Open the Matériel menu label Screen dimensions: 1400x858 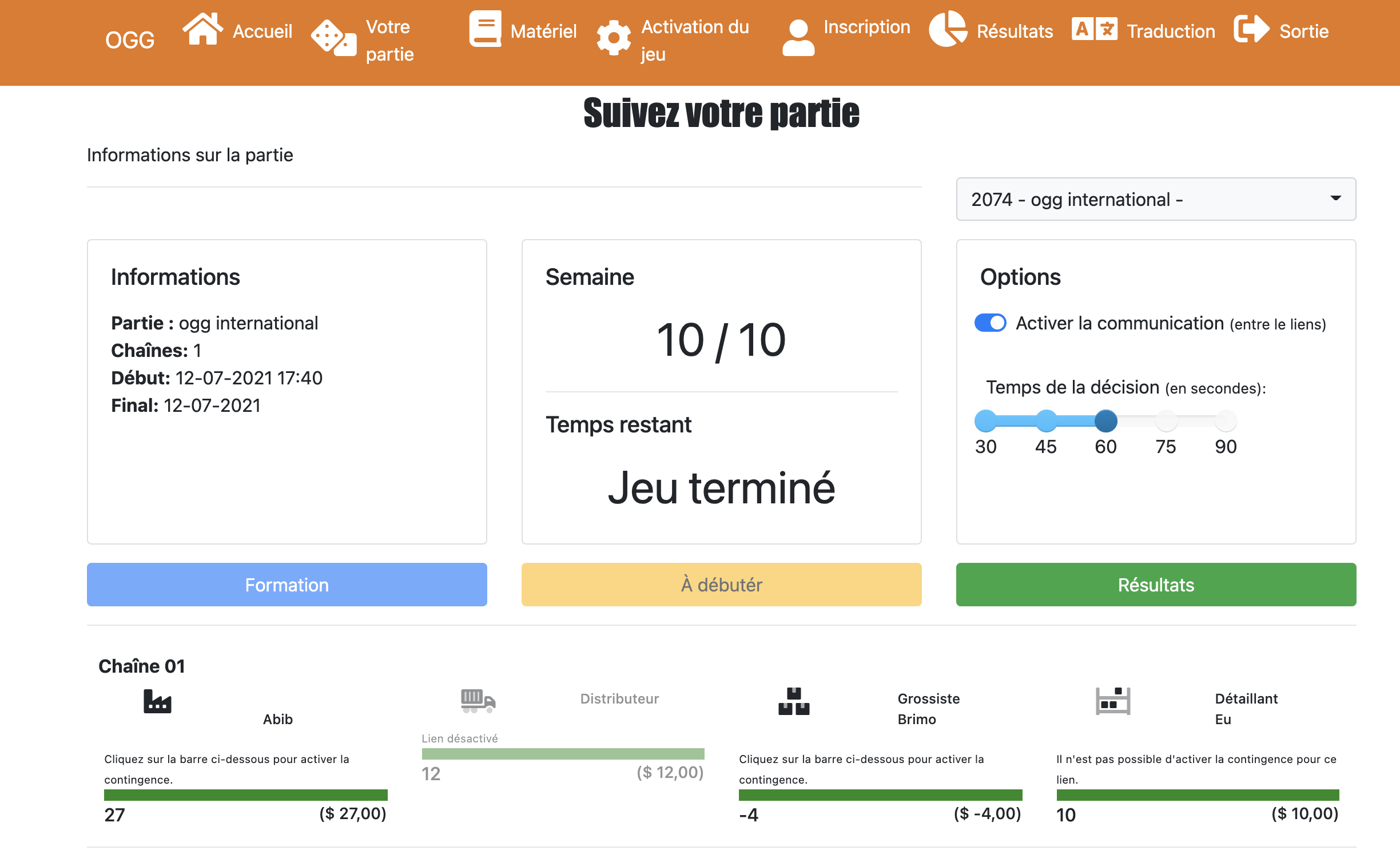coord(543,31)
